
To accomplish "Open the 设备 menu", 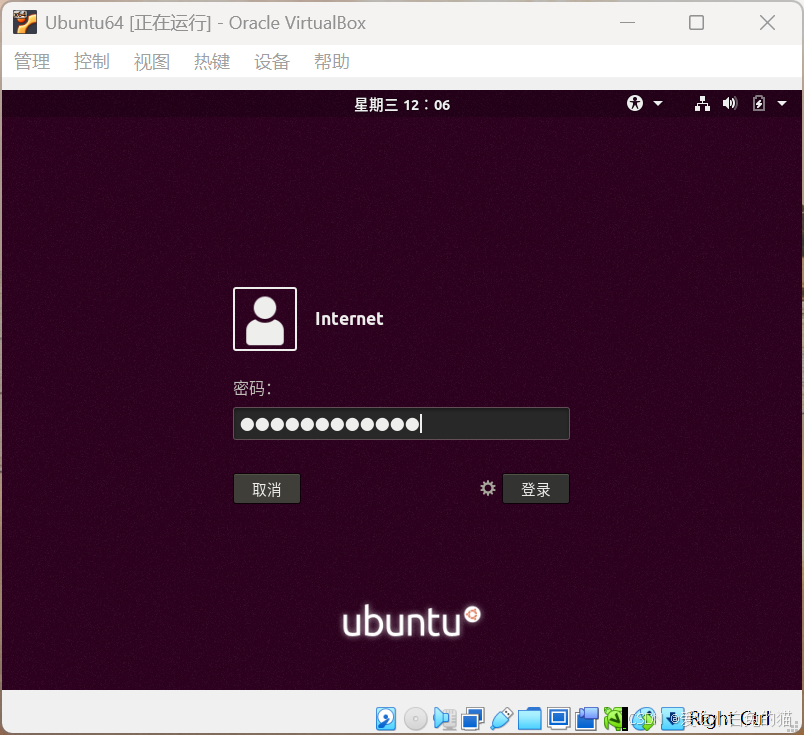I will pyautogui.click(x=272, y=62).
